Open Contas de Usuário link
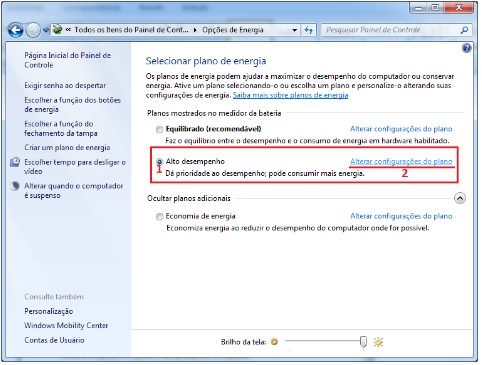The height and width of the screenshot is (365, 482). [x=54, y=340]
